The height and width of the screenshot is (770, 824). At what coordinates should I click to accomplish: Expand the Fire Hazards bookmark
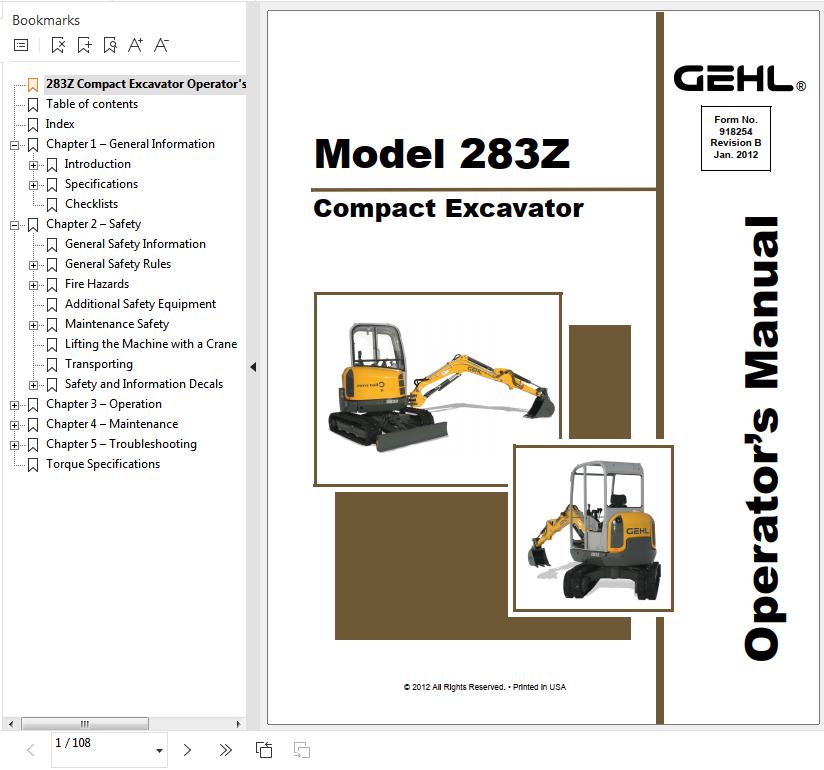(x=33, y=285)
